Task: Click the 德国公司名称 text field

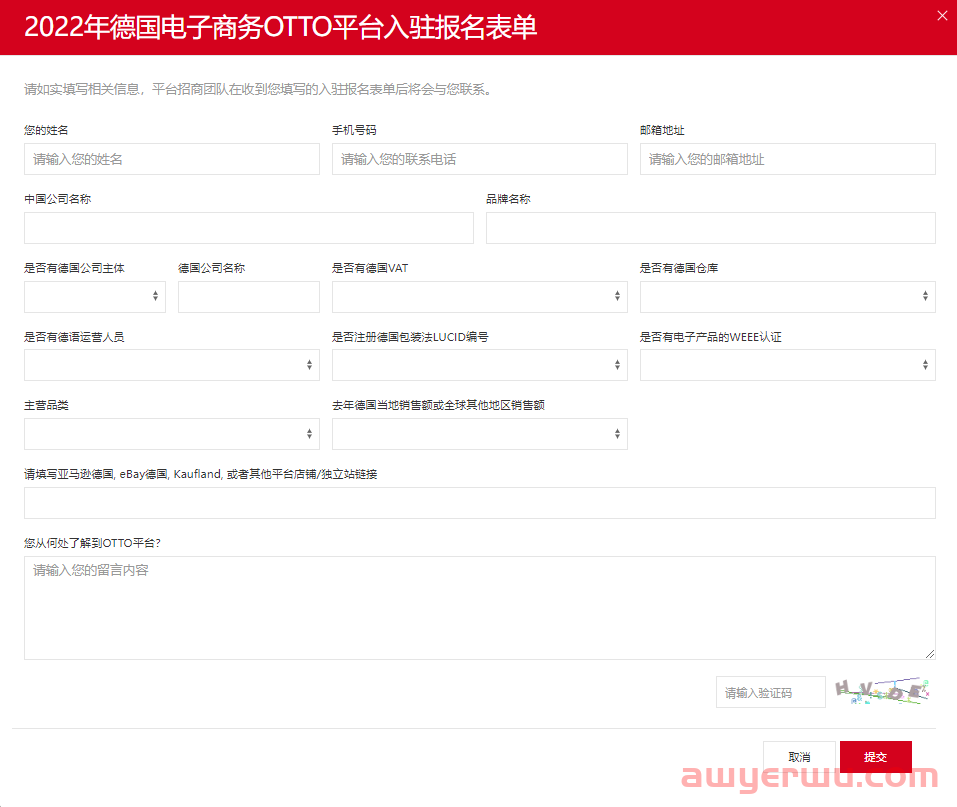Action: point(249,297)
